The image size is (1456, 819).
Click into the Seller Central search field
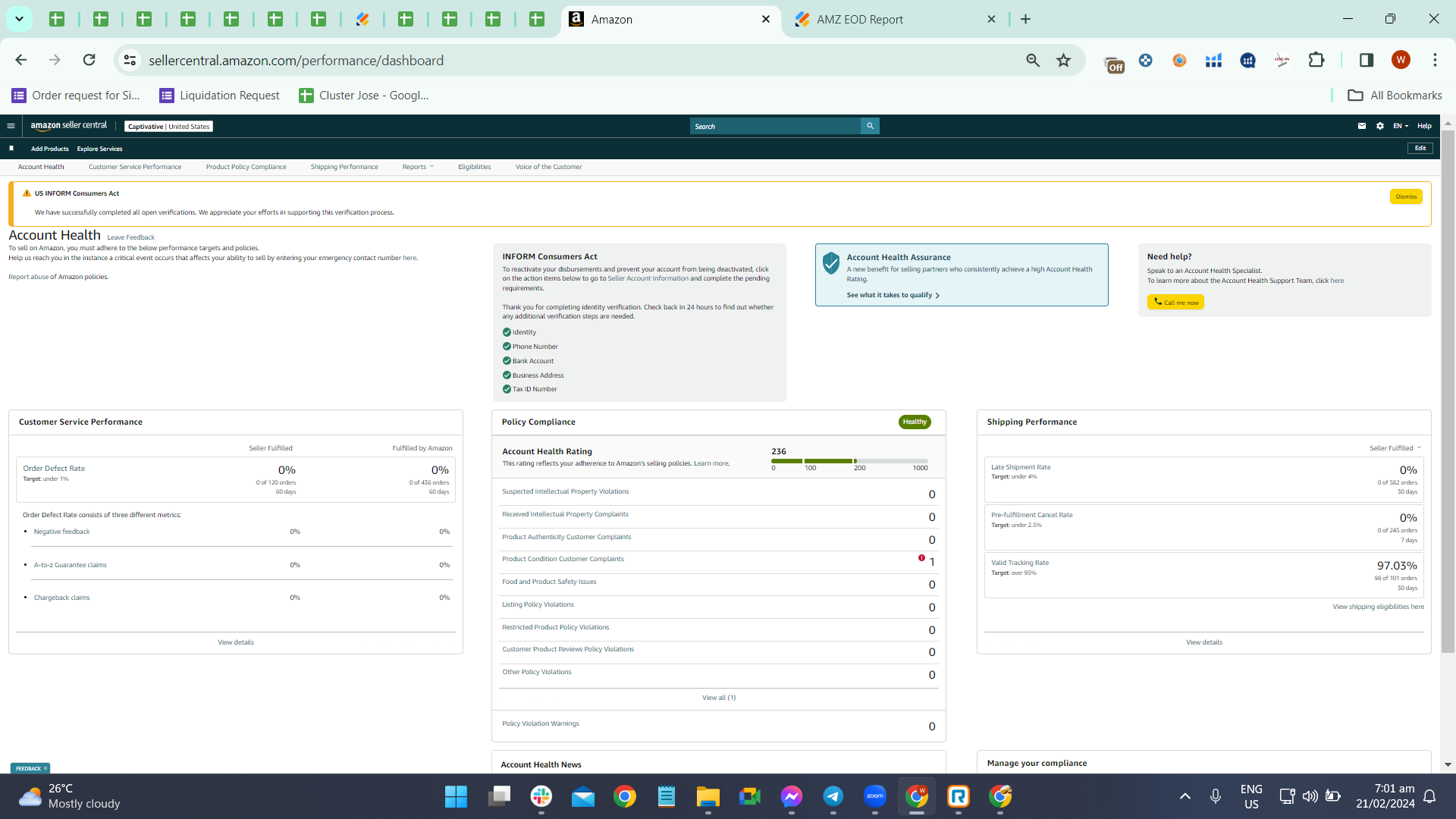coord(775,126)
